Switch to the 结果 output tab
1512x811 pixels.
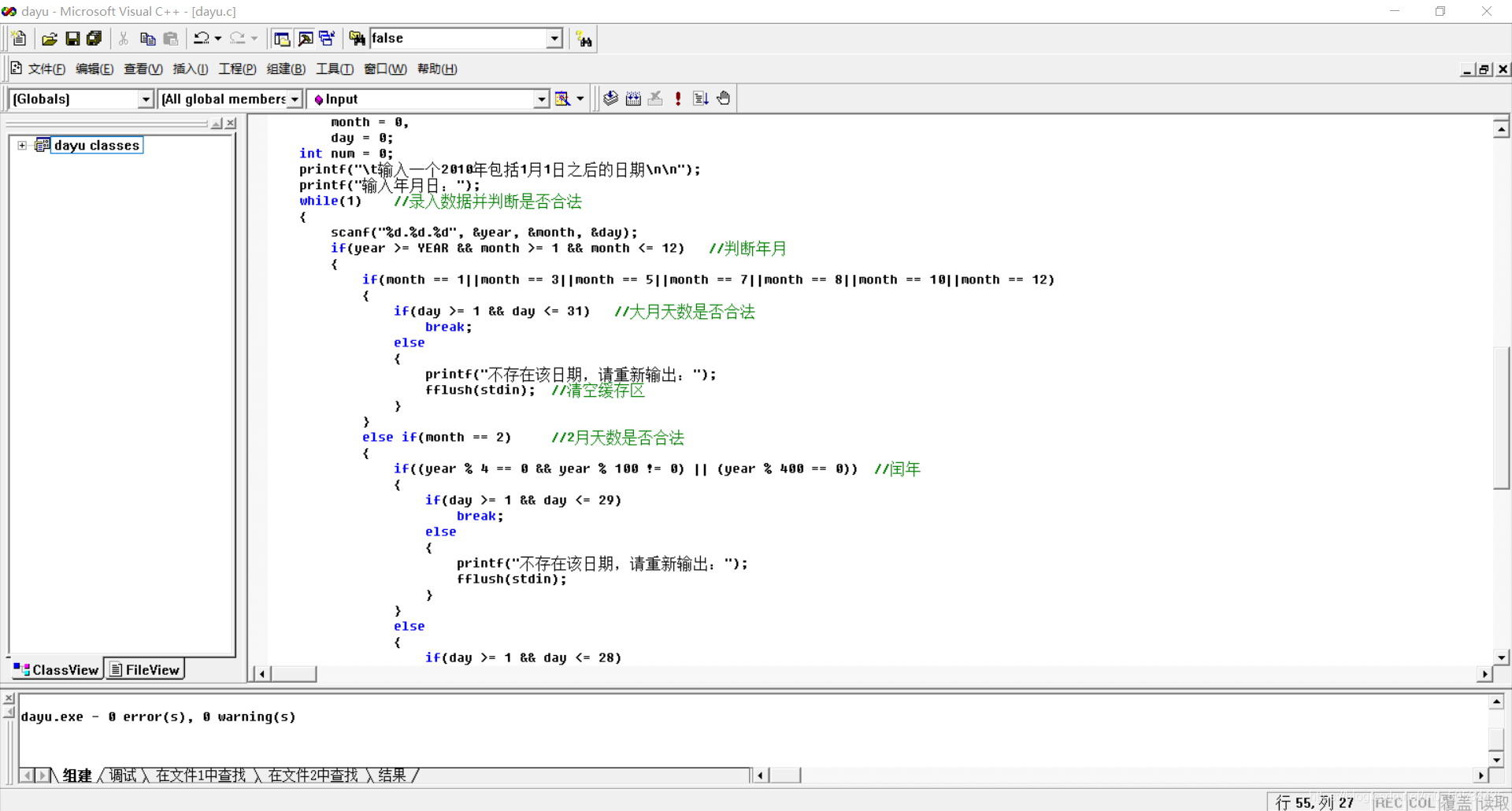[392, 776]
